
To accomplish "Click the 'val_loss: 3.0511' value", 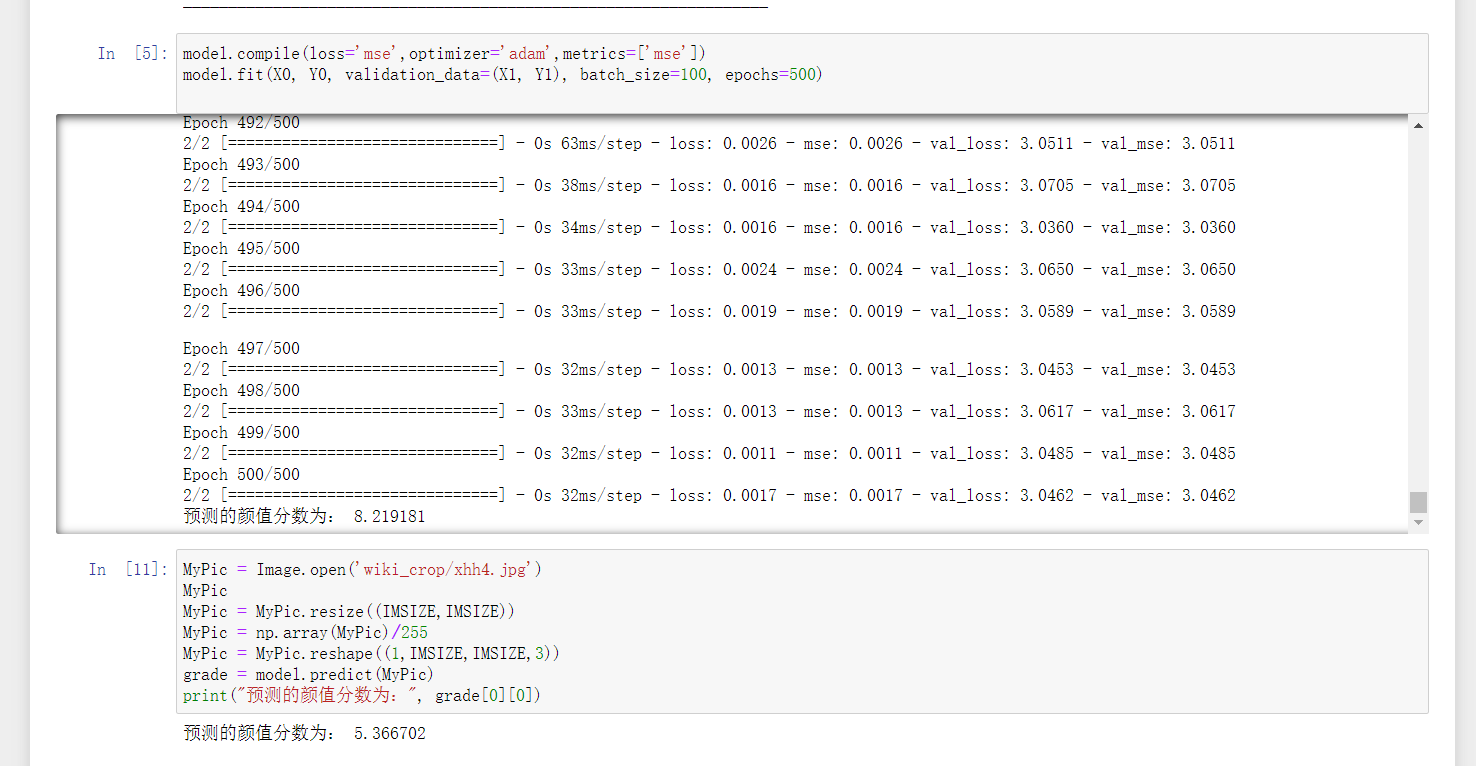I will point(1002,144).
